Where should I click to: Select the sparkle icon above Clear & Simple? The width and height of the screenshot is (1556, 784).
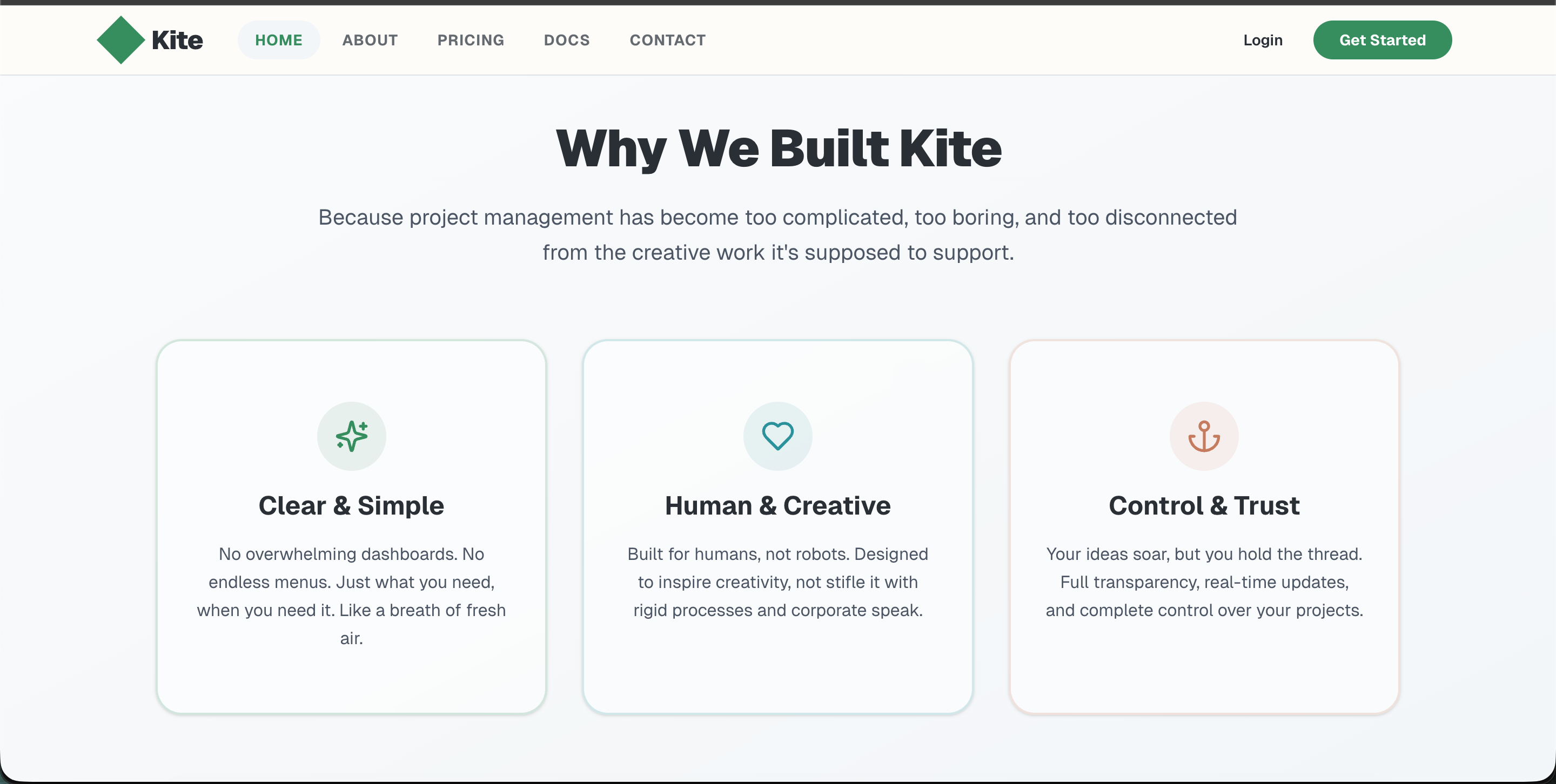click(x=351, y=436)
